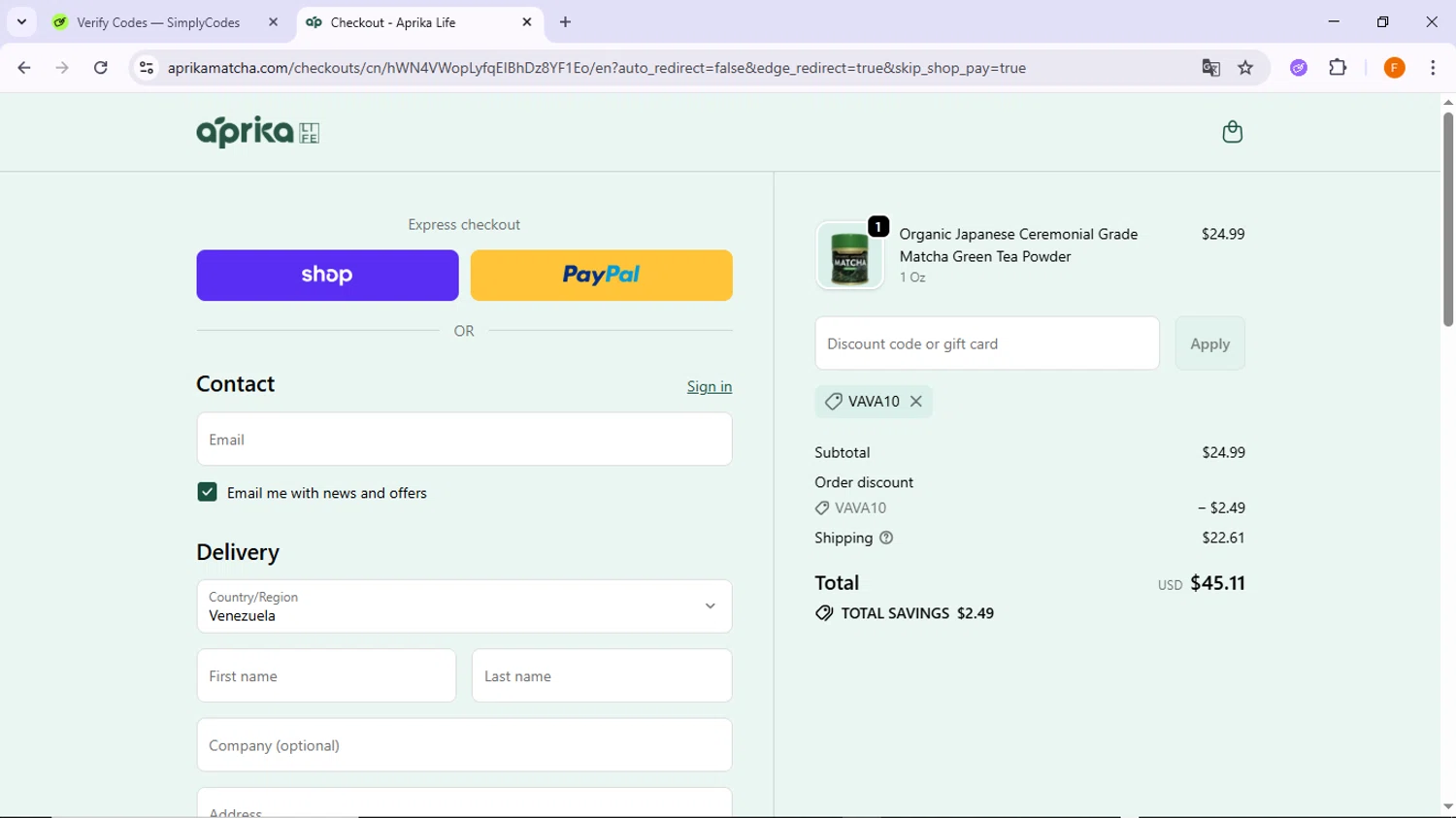Remove the VAVA10 discount tag
1456x818 pixels.
915,402
